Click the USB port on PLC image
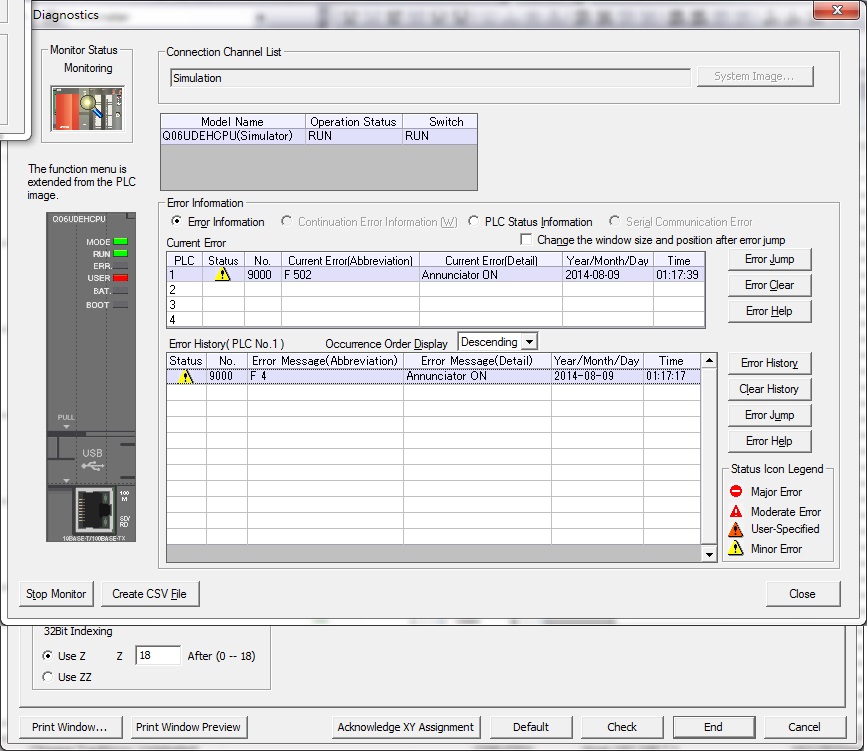Image resolution: width=867 pixels, height=751 pixels. (x=92, y=460)
